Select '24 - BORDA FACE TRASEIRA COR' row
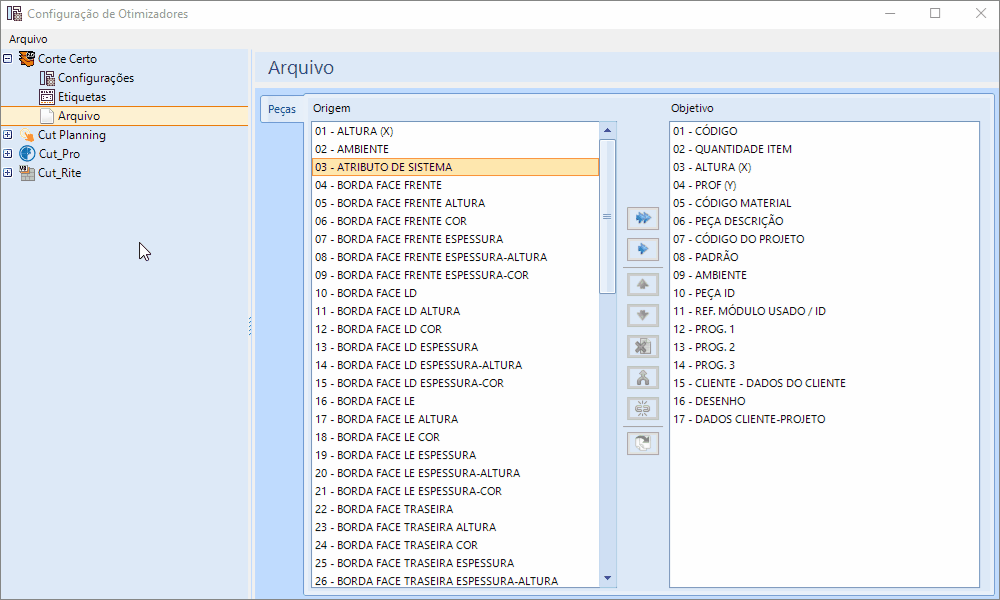Viewport: 1000px width, 600px height. [x=455, y=545]
